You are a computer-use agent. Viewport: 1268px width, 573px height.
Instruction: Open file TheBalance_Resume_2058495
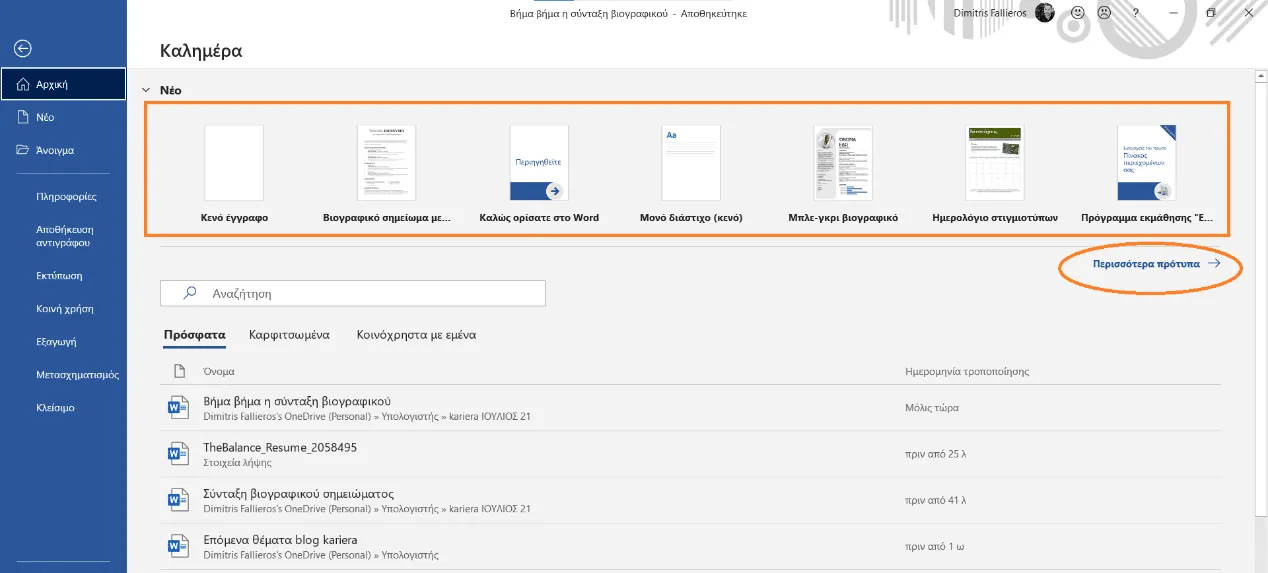[280, 447]
